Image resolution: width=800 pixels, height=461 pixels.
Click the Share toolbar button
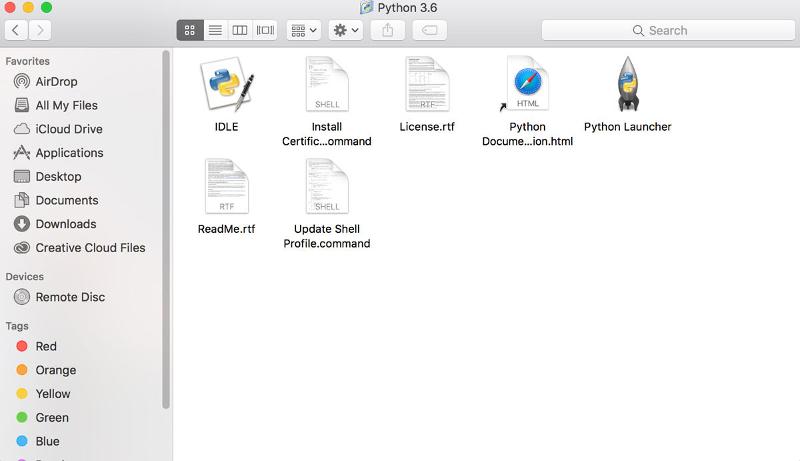pos(387,30)
